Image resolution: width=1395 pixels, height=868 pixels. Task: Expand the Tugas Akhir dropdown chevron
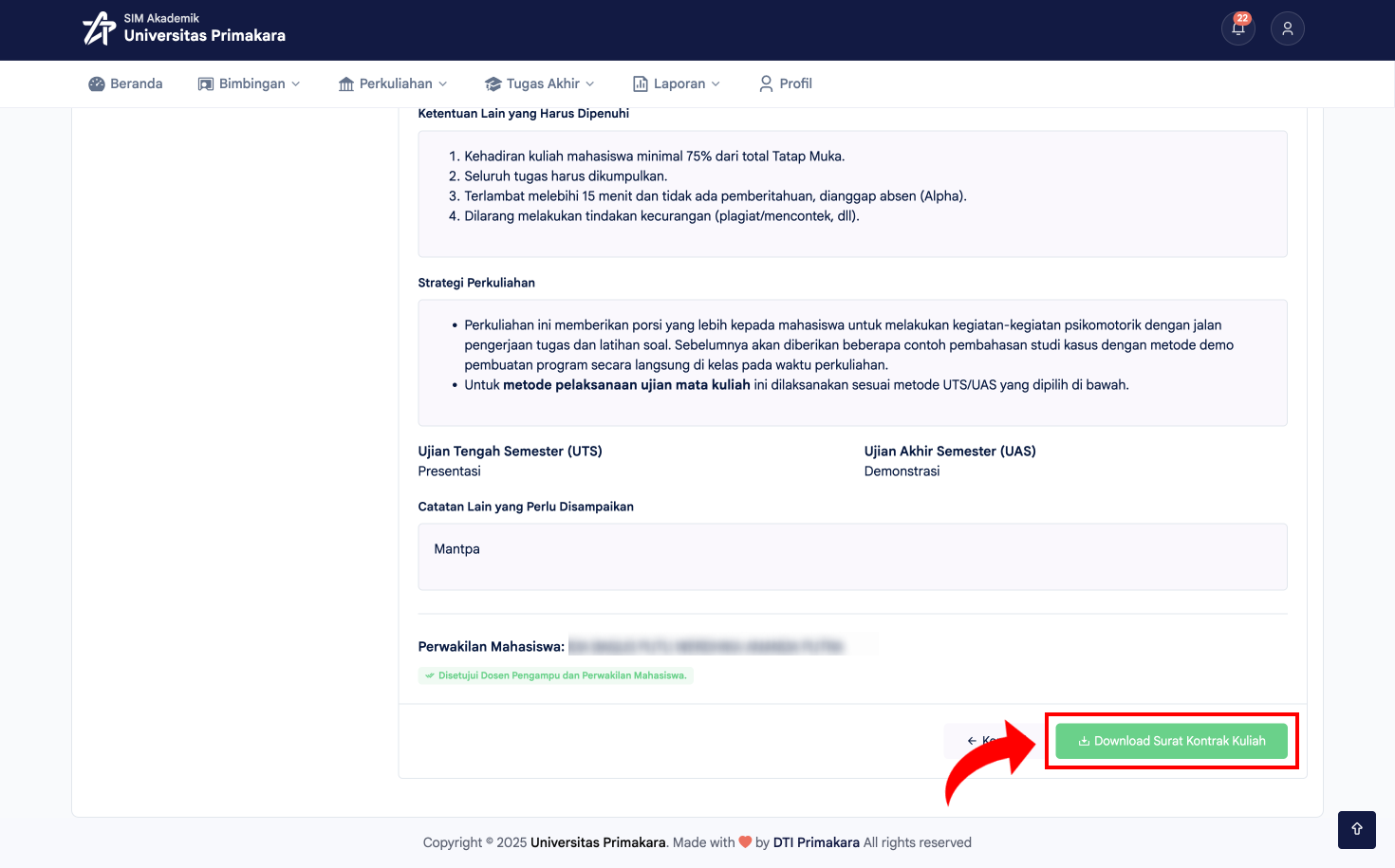(590, 83)
